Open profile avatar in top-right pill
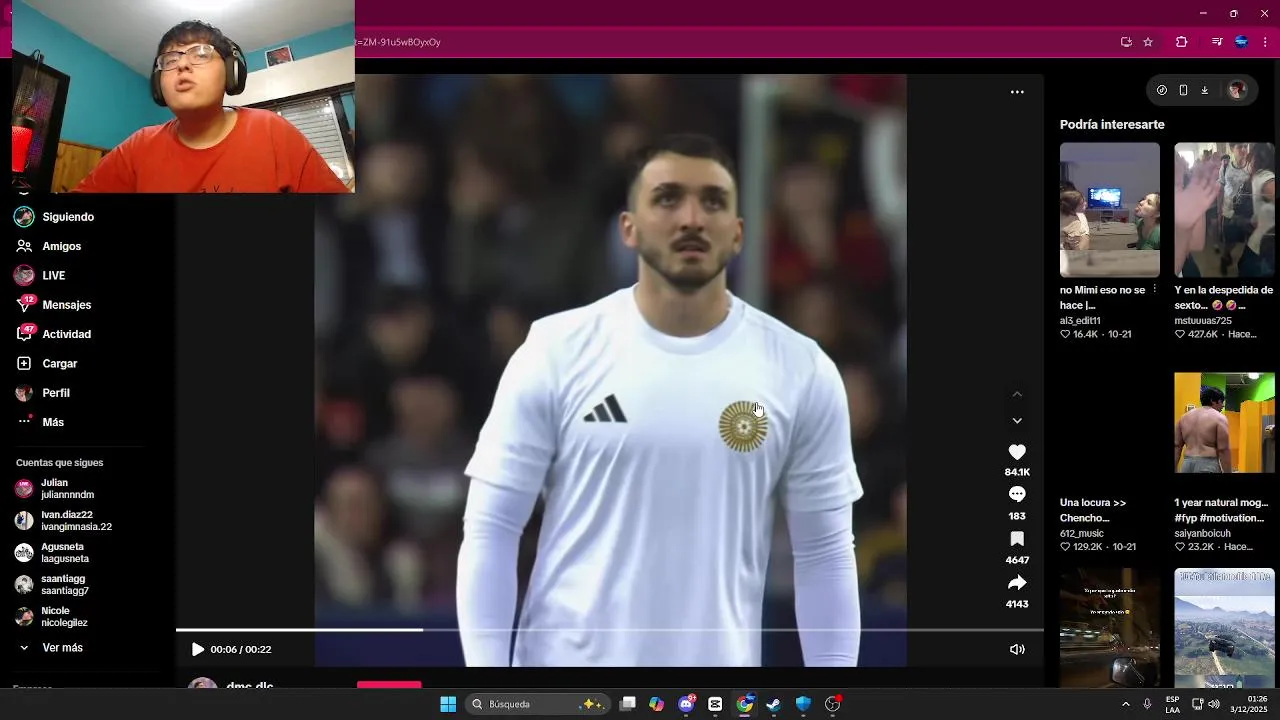 (x=1237, y=90)
